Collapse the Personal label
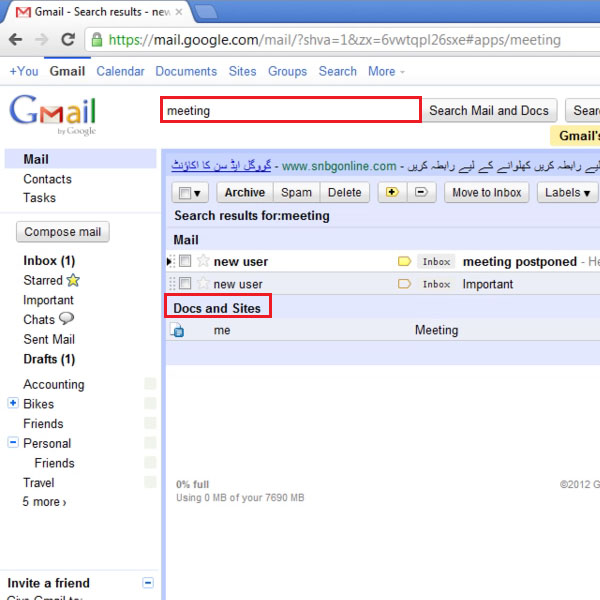The height and width of the screenshot is (600, 600). pyautogui.click(x=13, y=442)
